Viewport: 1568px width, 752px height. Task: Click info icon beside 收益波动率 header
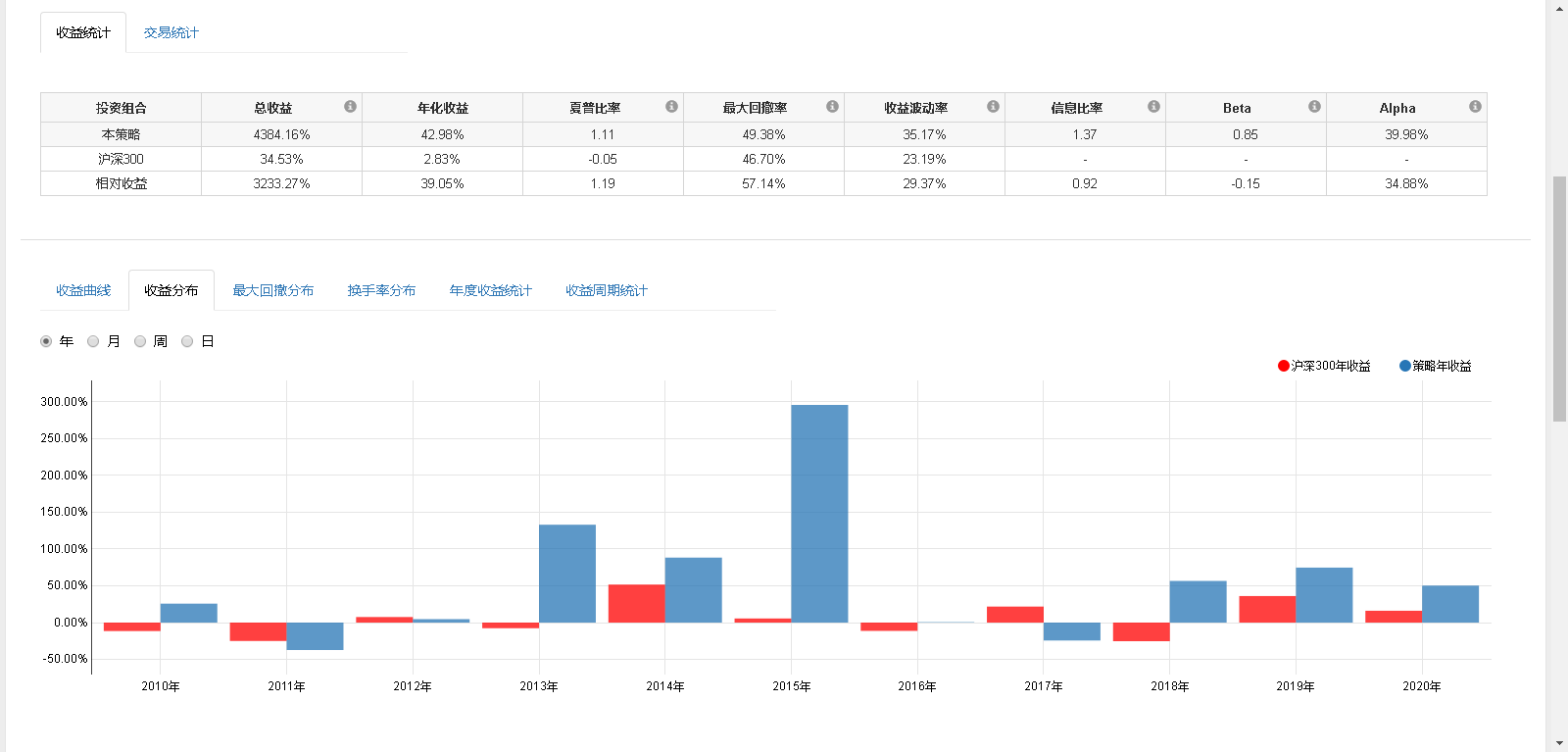[x=993, y=107]
